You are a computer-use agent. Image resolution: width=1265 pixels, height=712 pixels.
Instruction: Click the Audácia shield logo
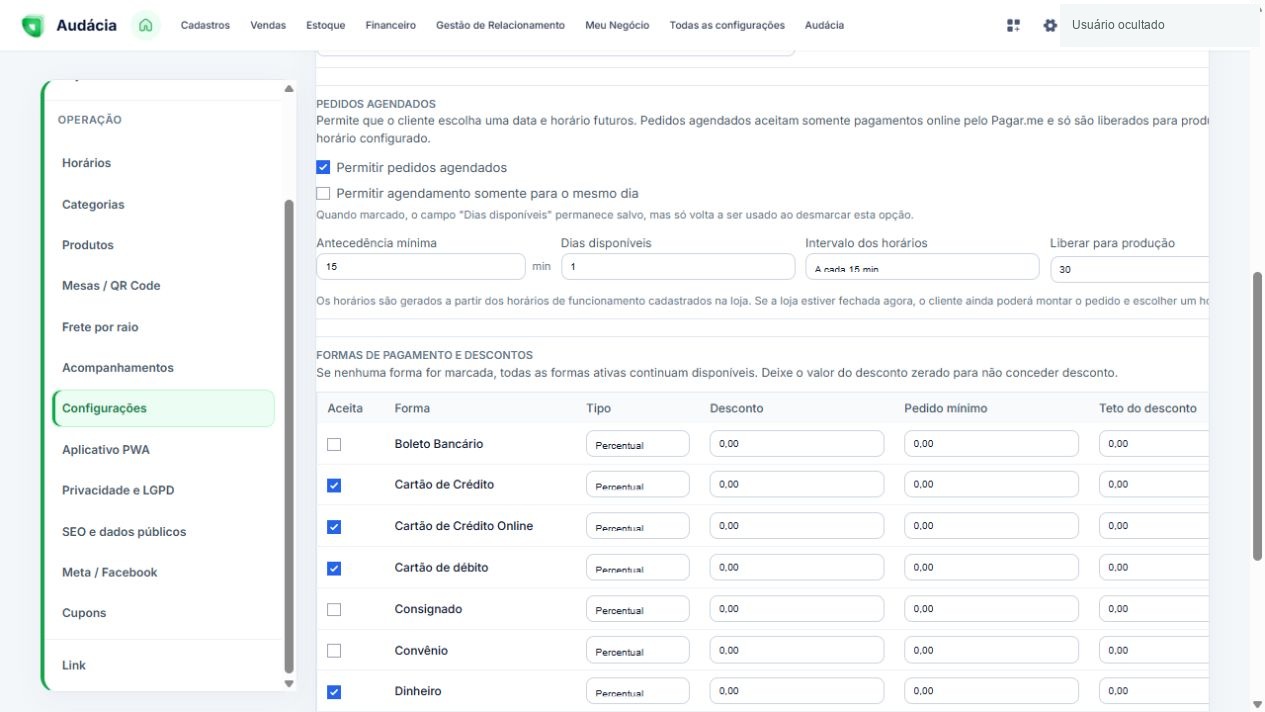click(x=33, y=26)
